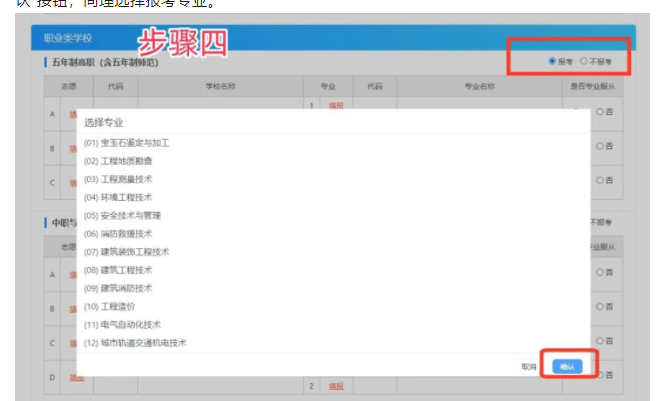Viewport: 657px width, 401px height.
Task: Select major (04) 环境工程技术
Action: coord(118,197)
